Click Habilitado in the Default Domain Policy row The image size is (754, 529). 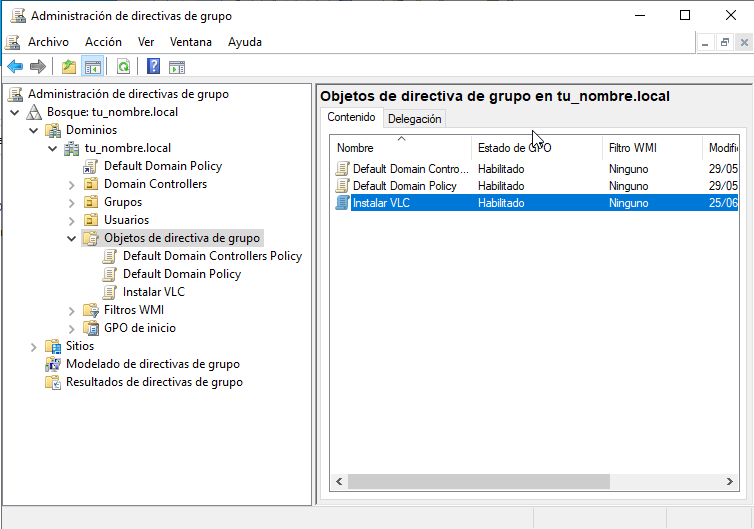point(501,186)
